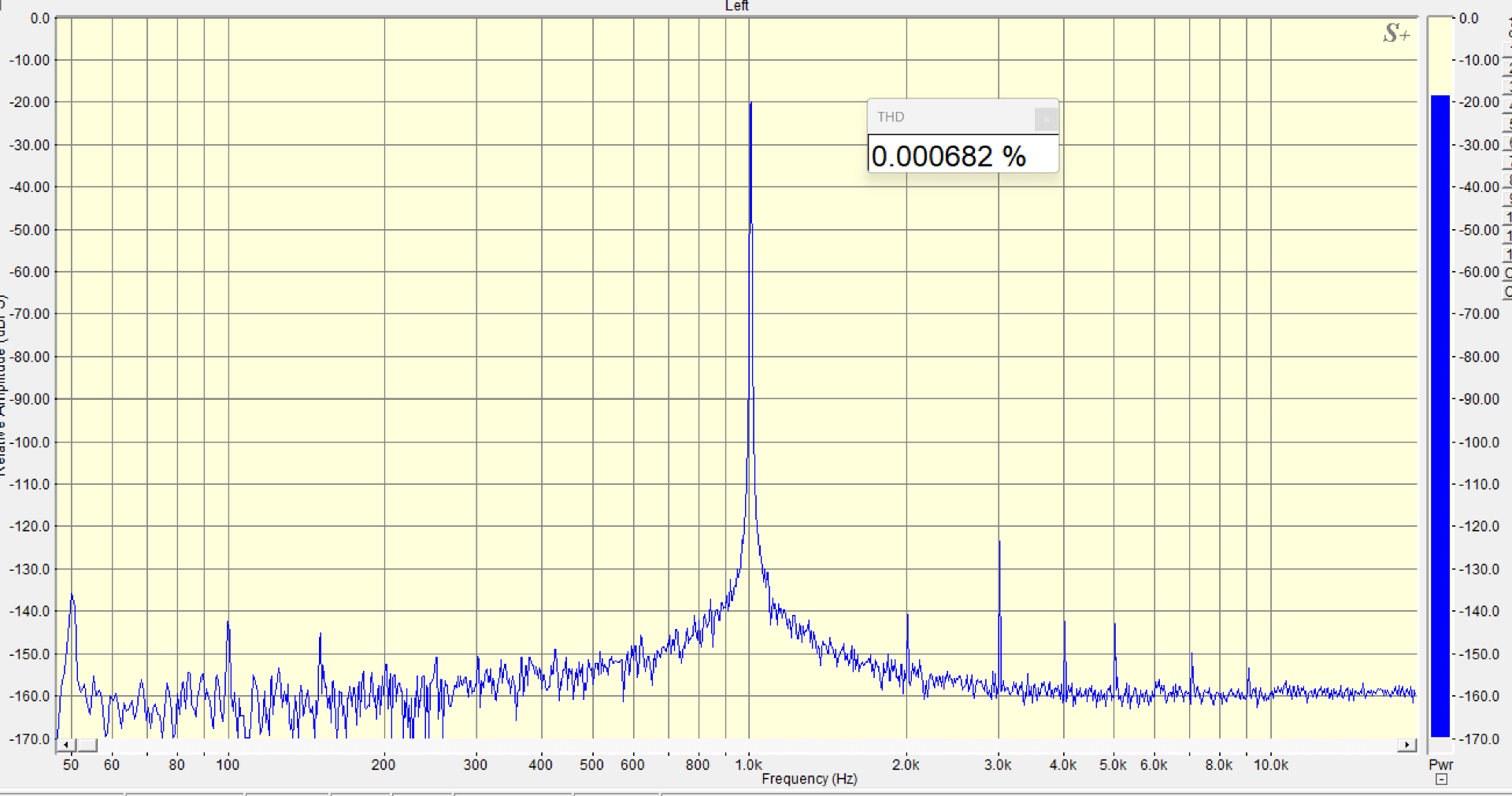Click the 50 Hz hum peak
The height and width of the screenshot is (796, 1512).
[x=72, y=597]
